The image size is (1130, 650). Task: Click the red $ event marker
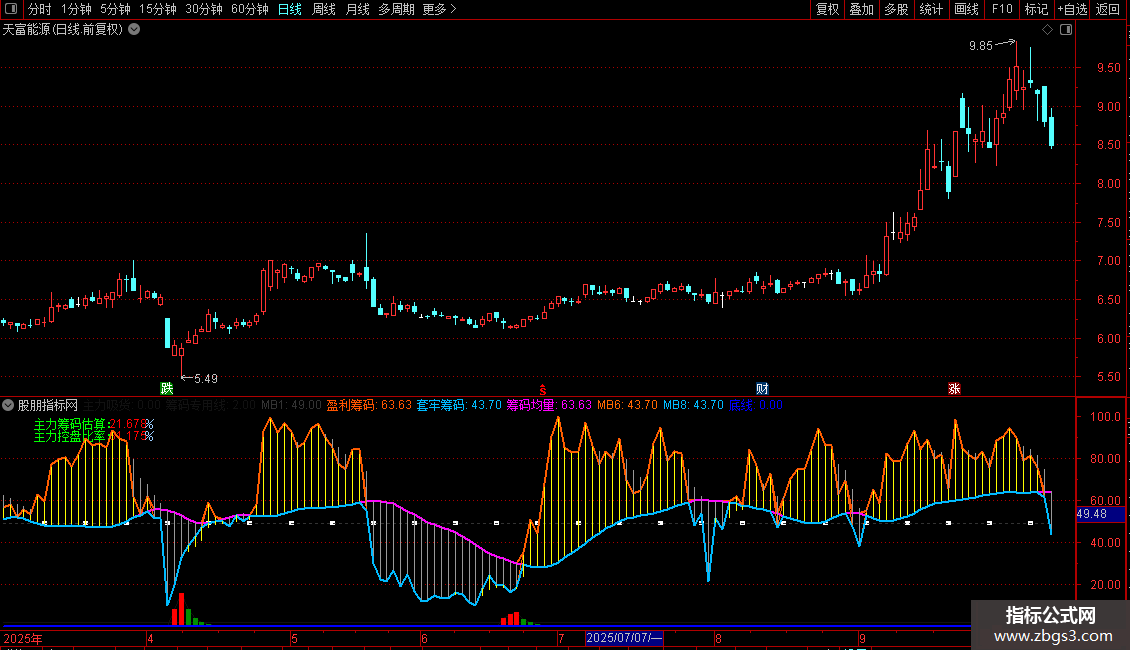click(x=543, y=388)
